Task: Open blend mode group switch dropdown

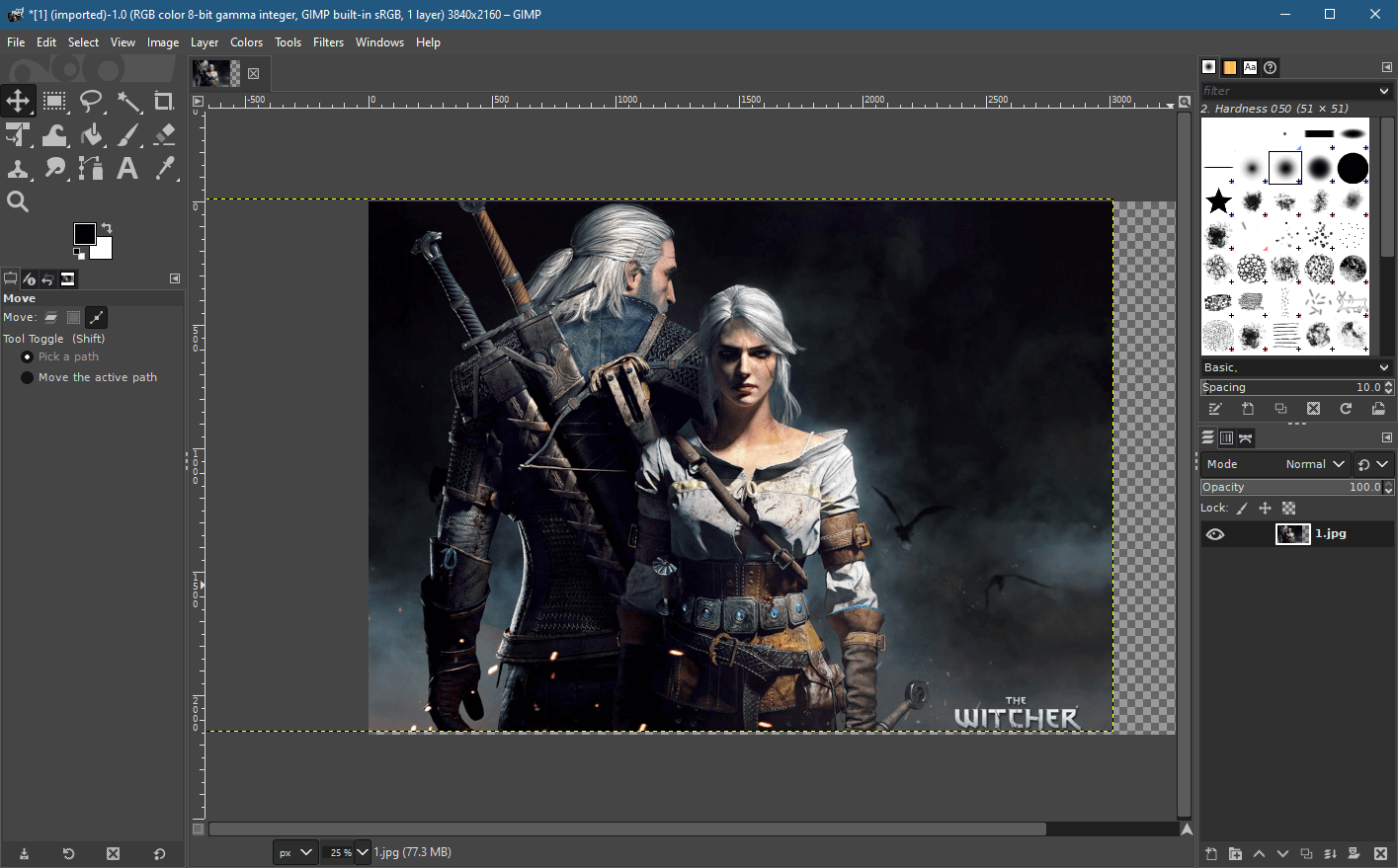Action: 1372,464
